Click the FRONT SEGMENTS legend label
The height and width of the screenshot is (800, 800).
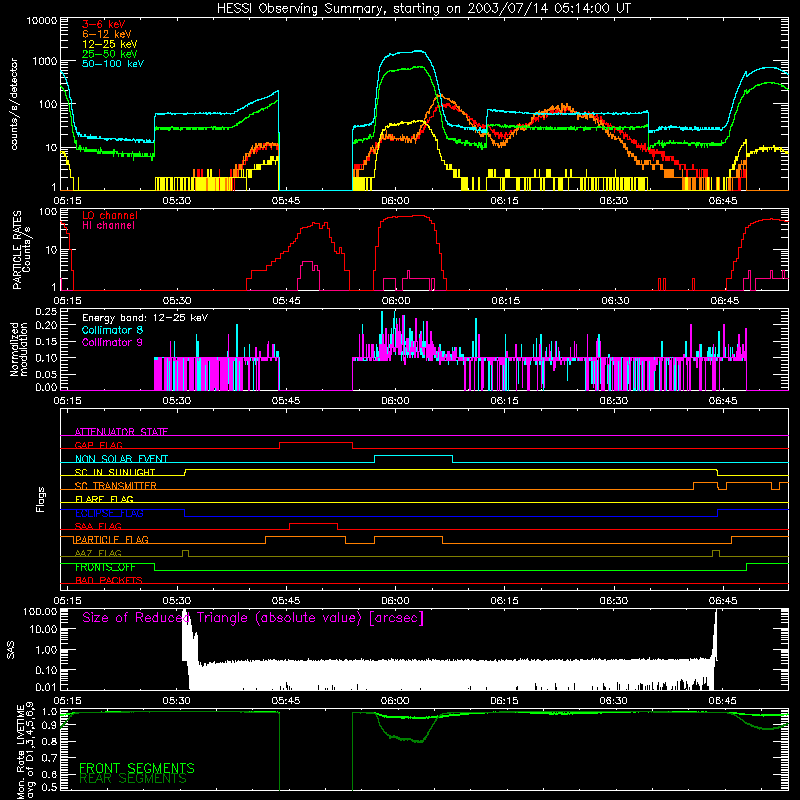tap(137, 768)
